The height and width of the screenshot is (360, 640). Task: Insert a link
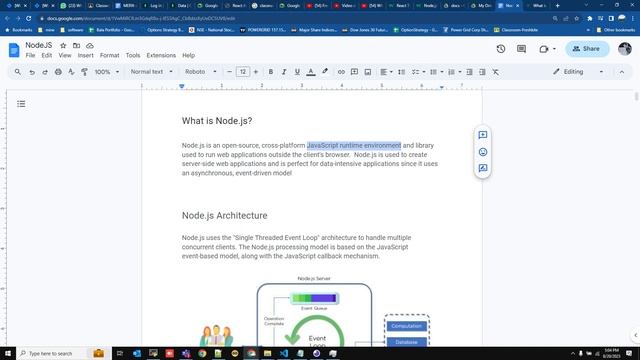point(341,72)
